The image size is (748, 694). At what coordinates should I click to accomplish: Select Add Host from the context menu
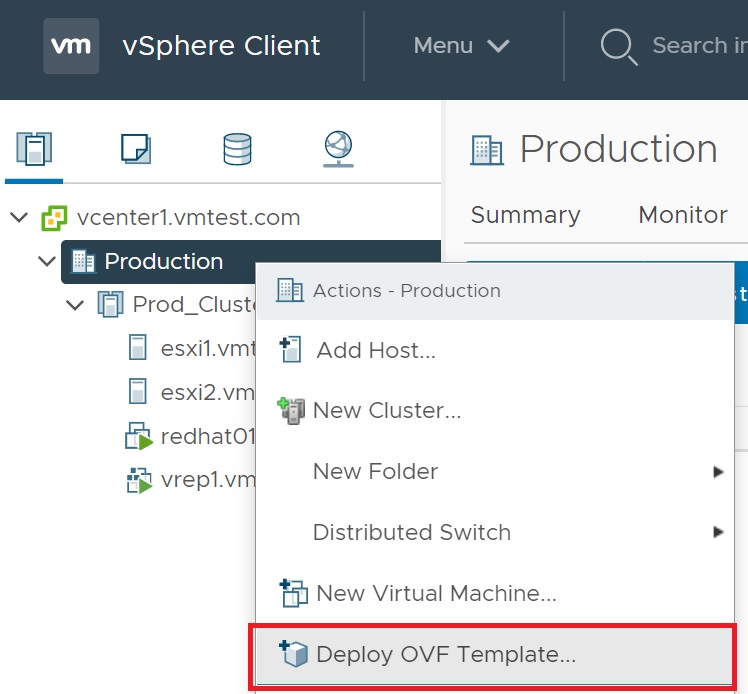(375, 351)
